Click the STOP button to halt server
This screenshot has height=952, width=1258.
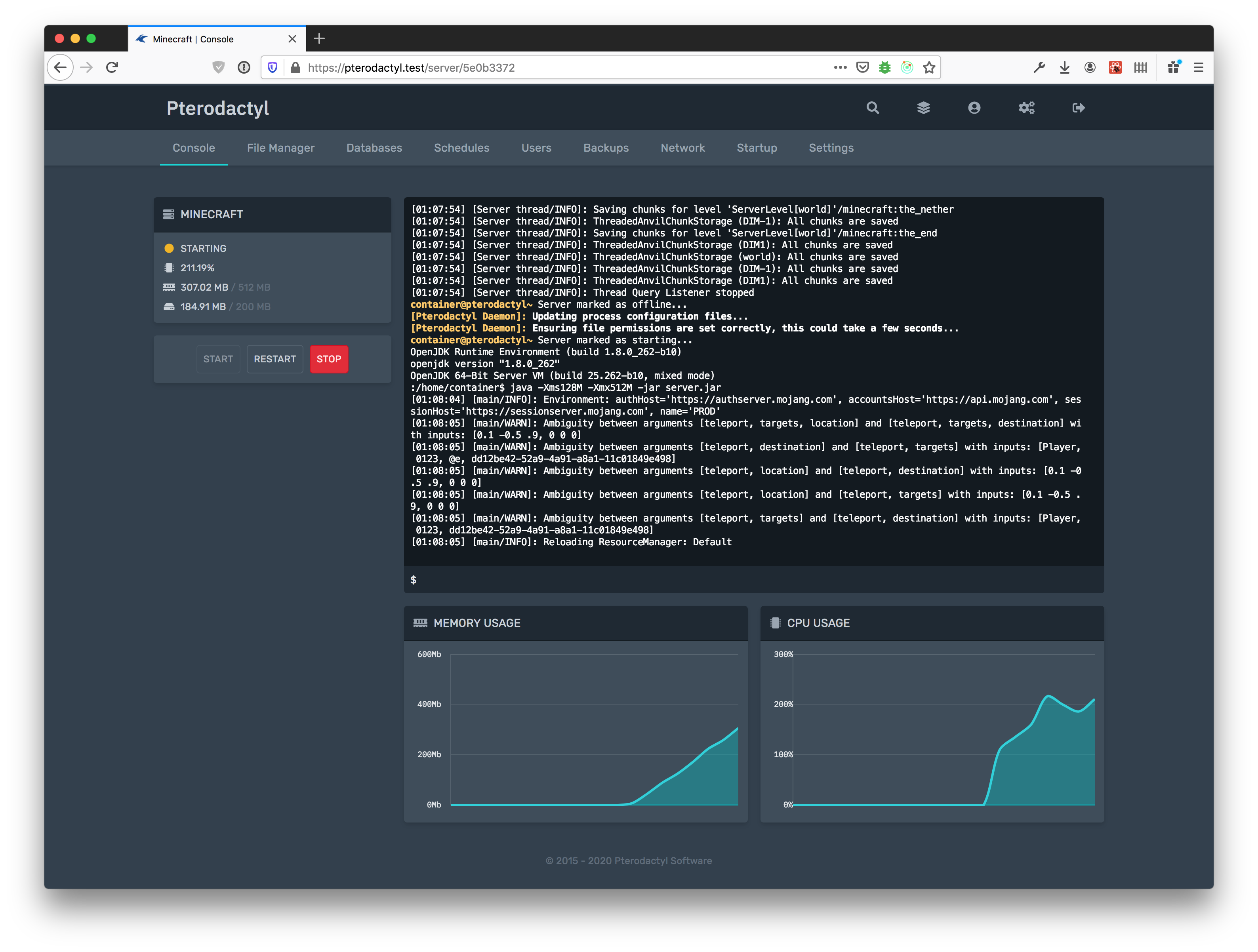point(329,358)
